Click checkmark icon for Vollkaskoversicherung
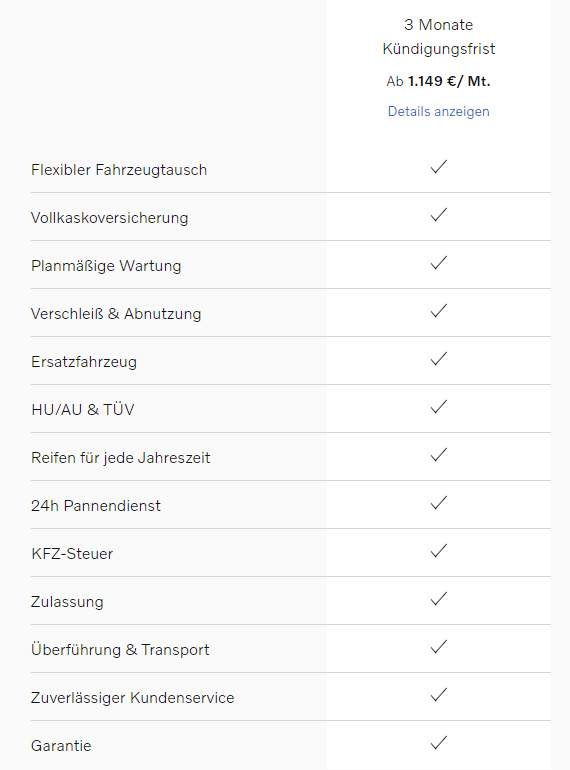 (439, 215)
